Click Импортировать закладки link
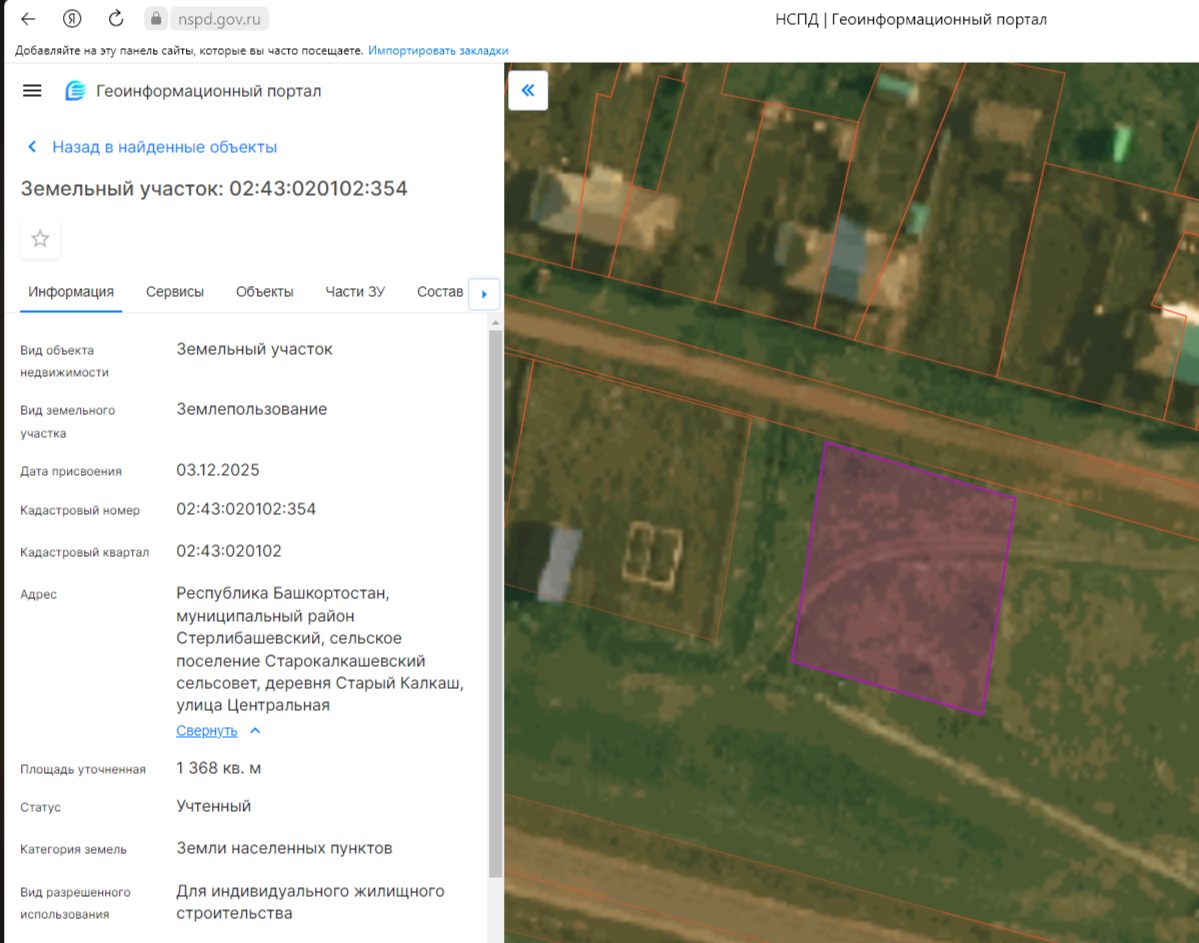The height and width of the screenshot is (943, 1199). [x=438, y=50]
